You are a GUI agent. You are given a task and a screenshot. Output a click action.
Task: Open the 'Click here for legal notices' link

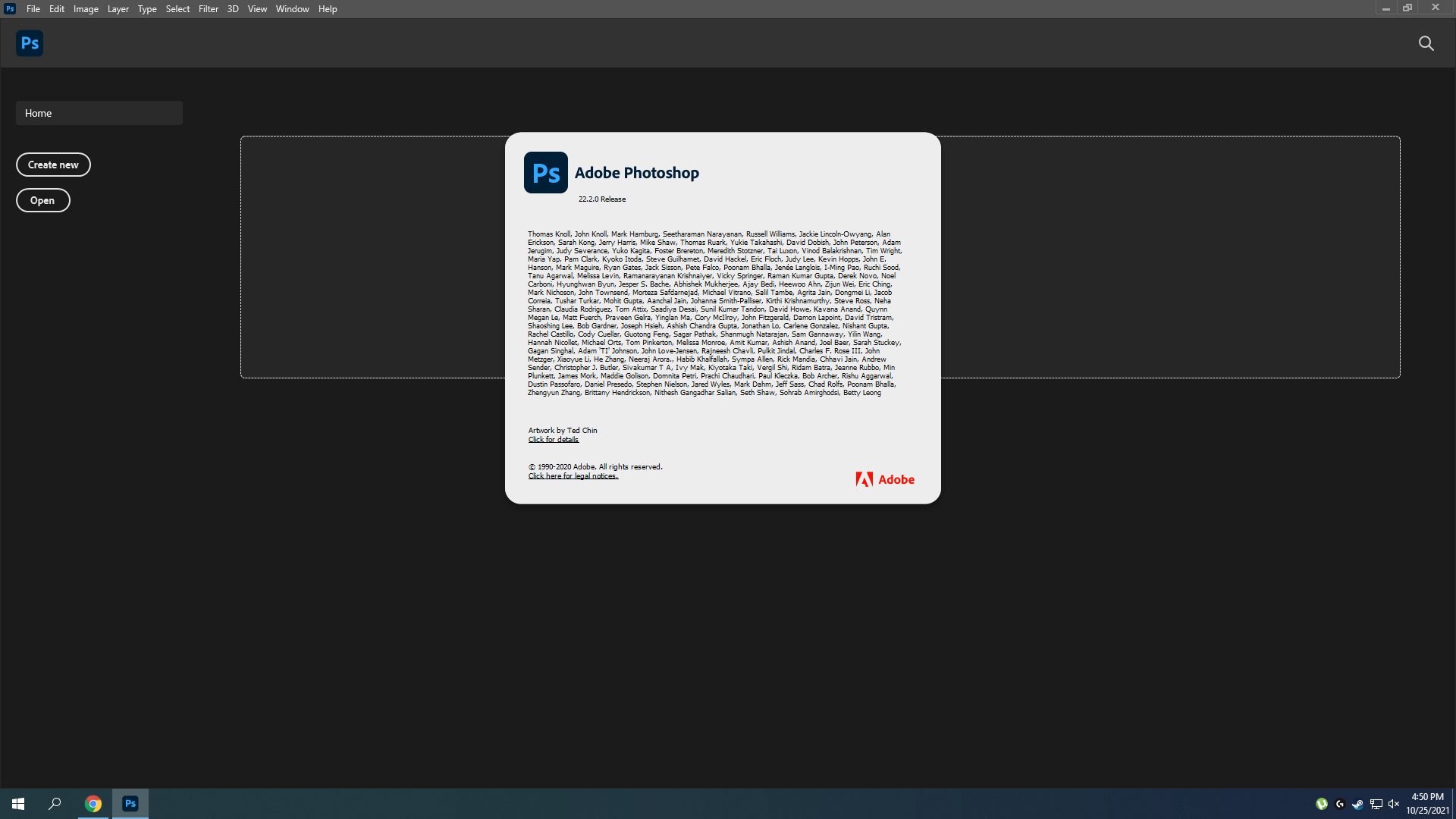point(573,476)
